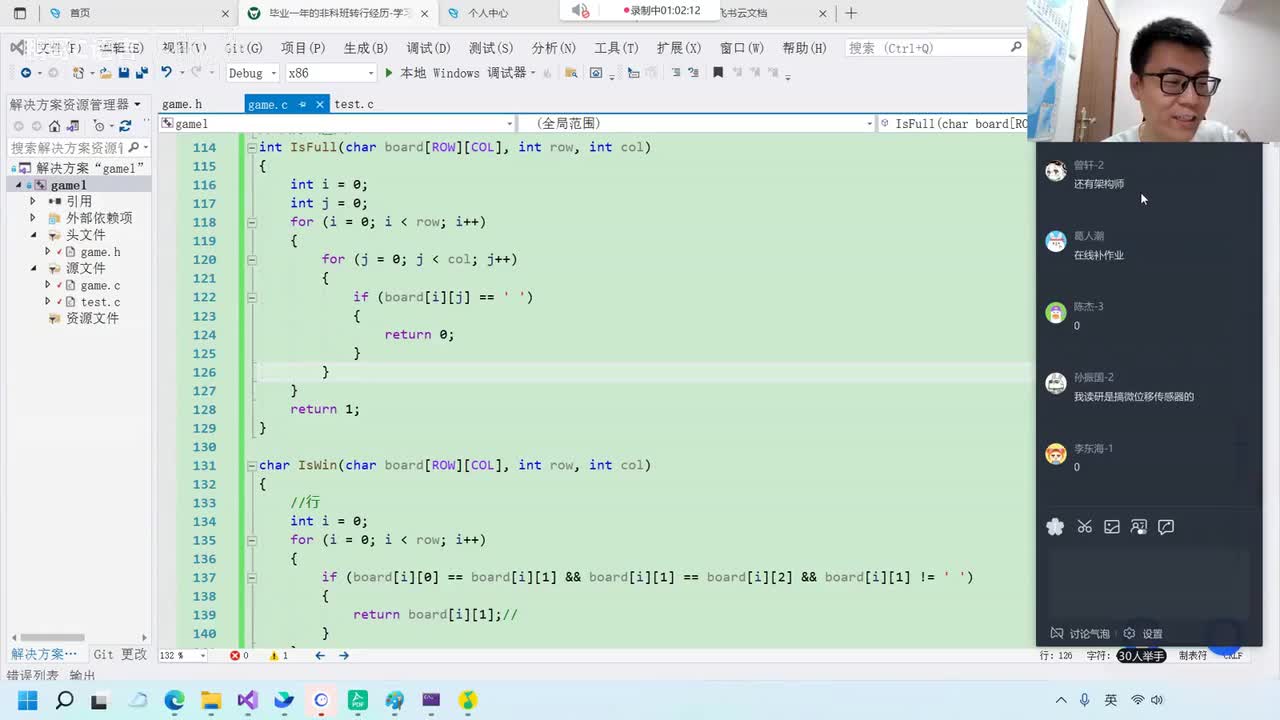This screenshot has width=1280, height=720.
Task: Start debugging with the green play arrow
Action: (389, 73)
